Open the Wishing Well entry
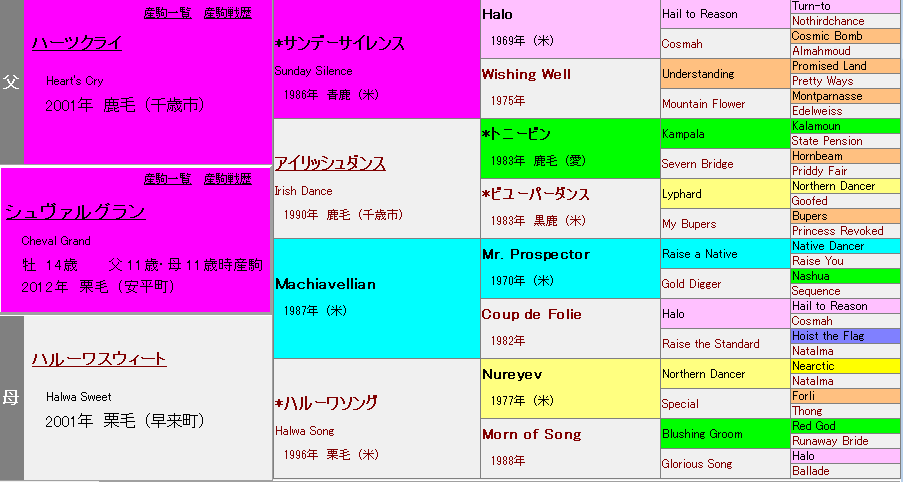903x482 pixels. pos(527,74)
